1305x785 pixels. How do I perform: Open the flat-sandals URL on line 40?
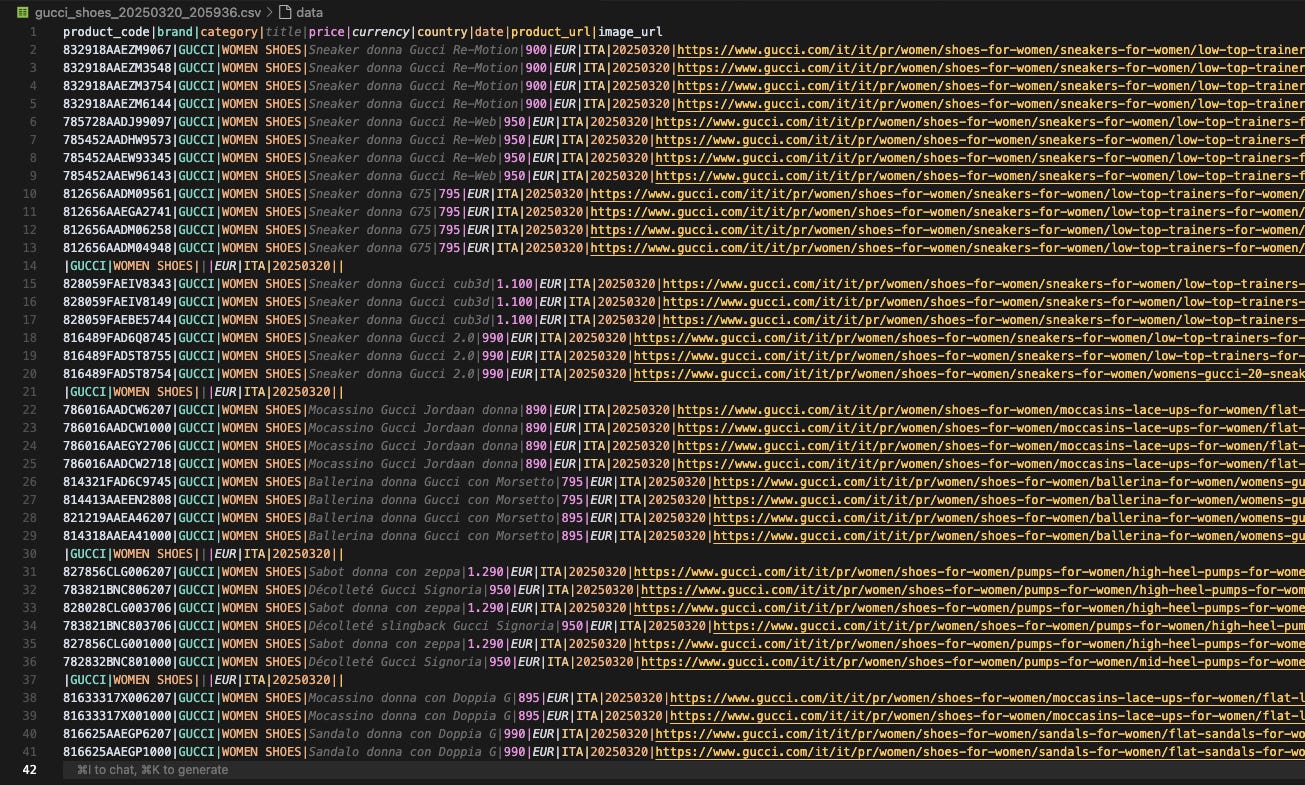[x=970, y=734]
